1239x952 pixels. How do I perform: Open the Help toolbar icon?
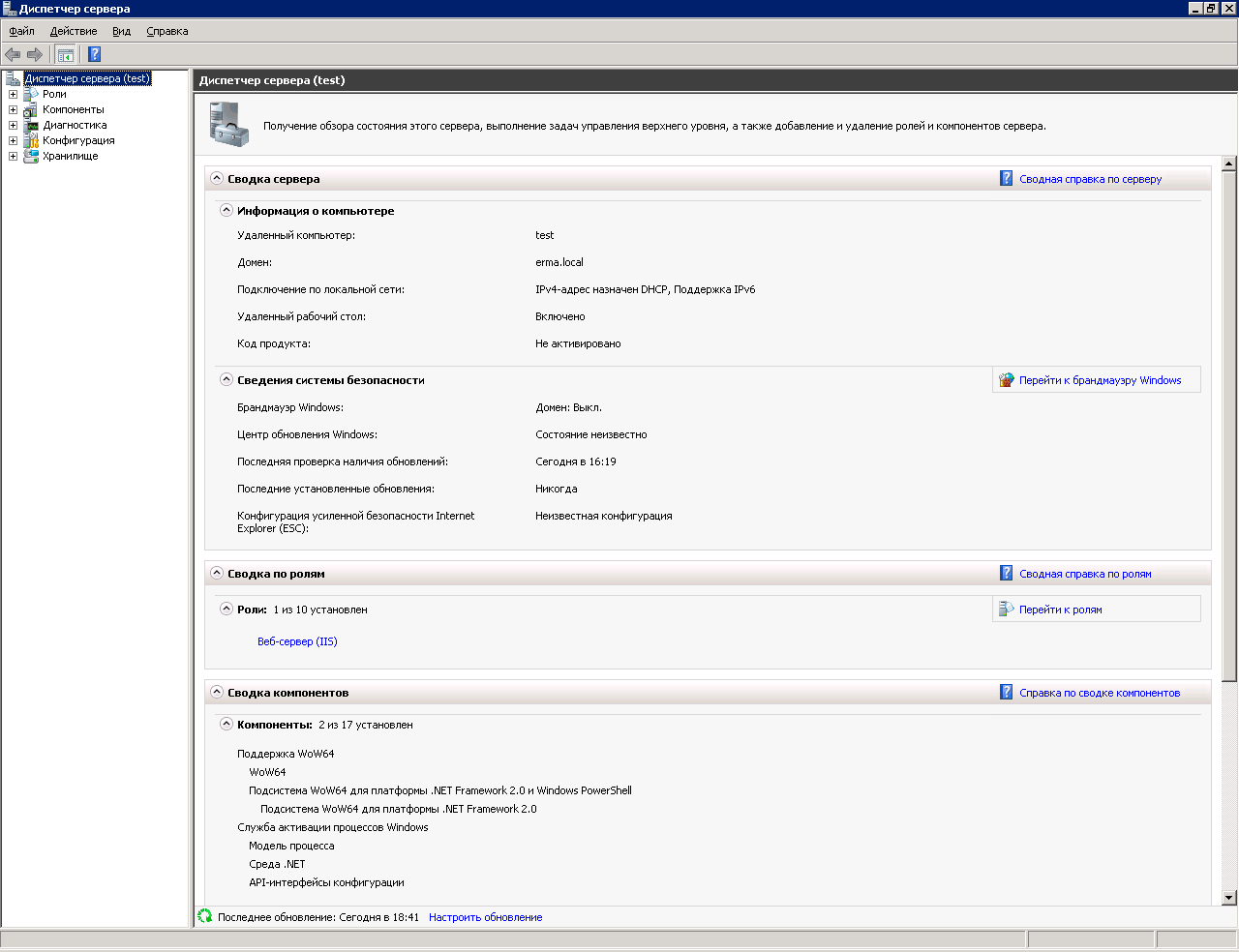pos(94,54)
